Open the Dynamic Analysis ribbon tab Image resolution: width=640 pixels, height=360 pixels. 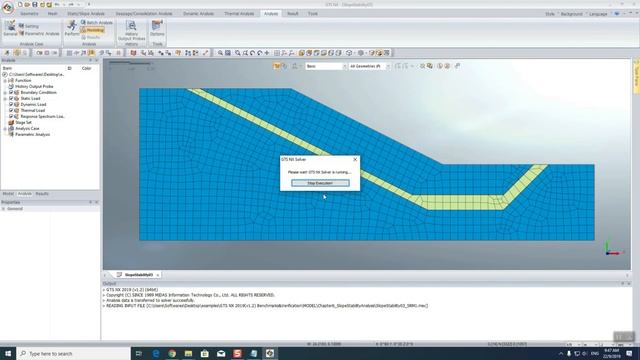coord(198,13)
